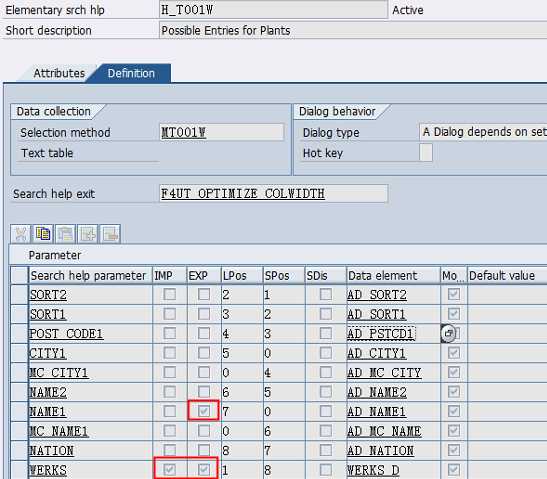Click the LPos column header
Image resolution: width=547 pixels, height=479 pixels.
point(242,276)
